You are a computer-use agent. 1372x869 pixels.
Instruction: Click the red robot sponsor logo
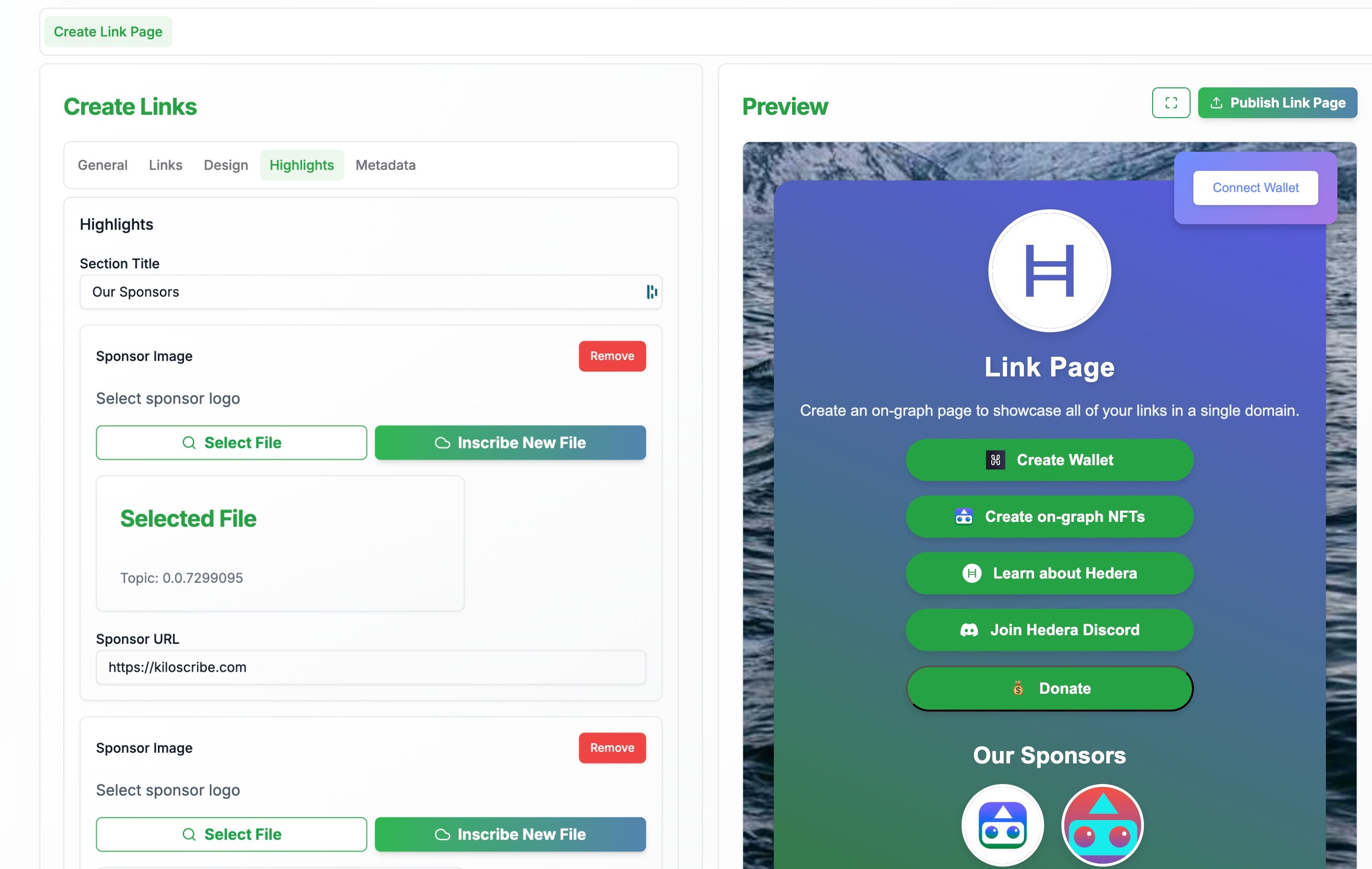(x=1102, y=825)
